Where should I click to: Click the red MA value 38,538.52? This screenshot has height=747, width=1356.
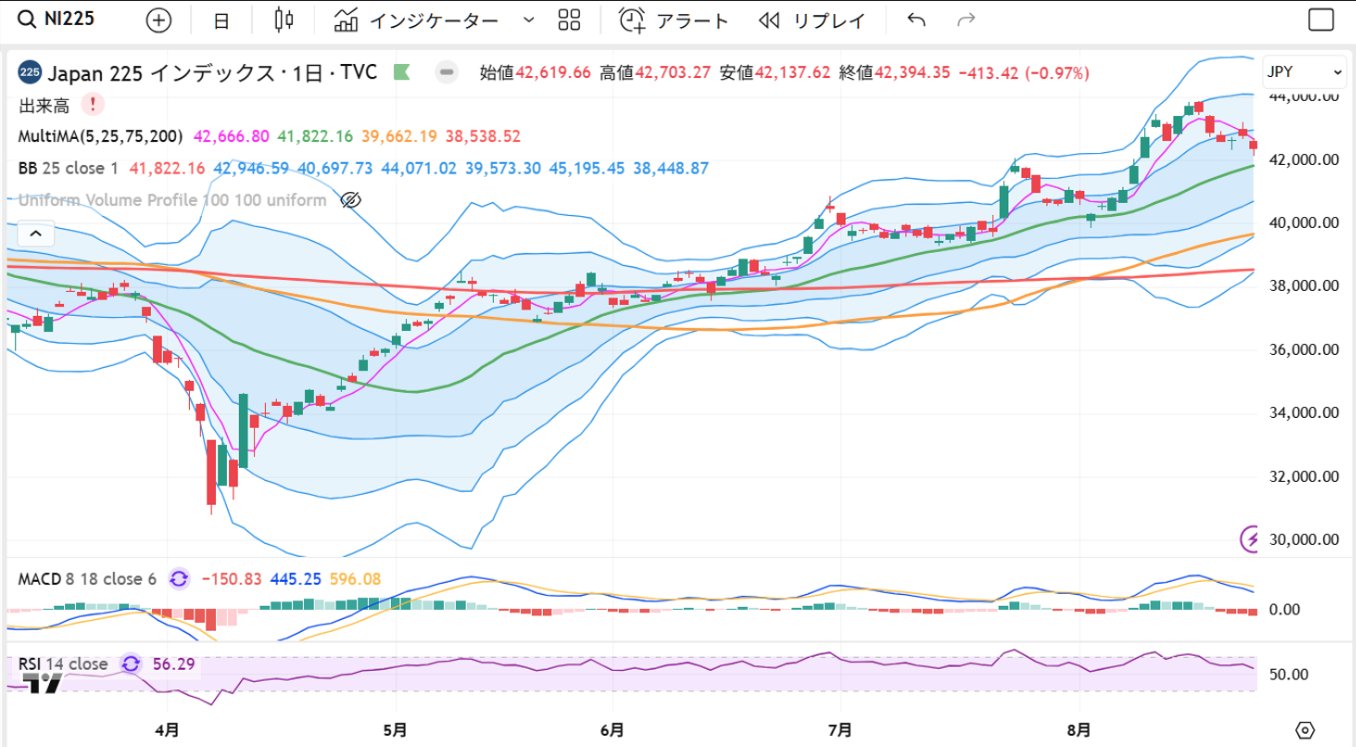(x=483, y=136)
